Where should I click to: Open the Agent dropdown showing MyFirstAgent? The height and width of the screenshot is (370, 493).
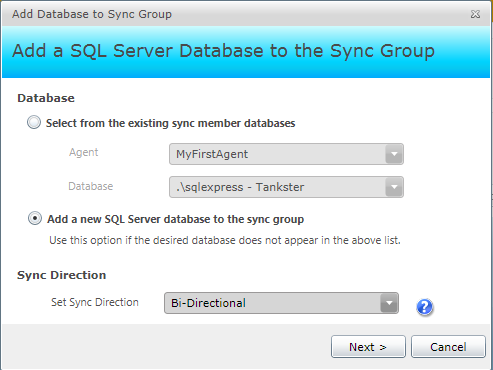click(286, 154)
